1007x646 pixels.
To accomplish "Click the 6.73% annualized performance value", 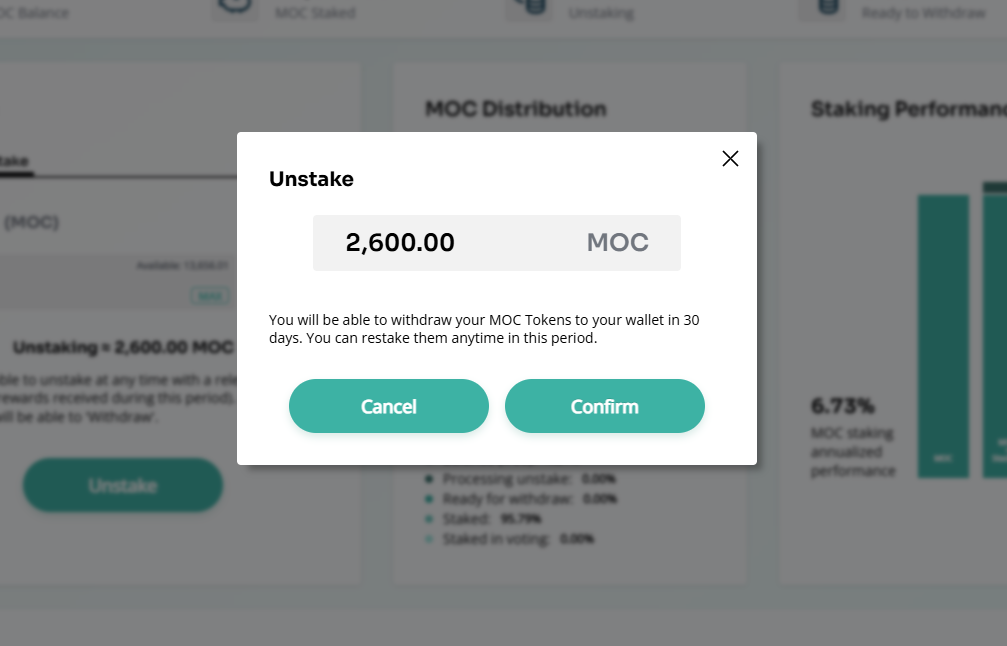I will (843, 406).
